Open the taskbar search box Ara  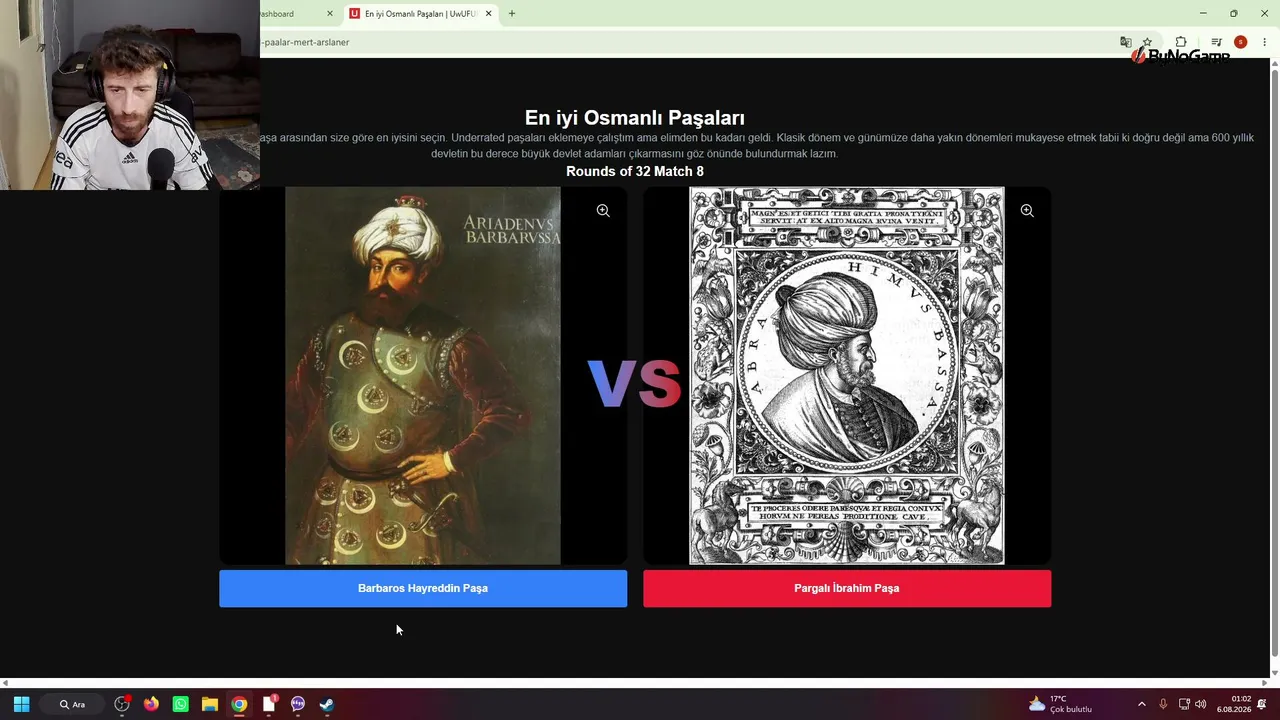point(72,704)
